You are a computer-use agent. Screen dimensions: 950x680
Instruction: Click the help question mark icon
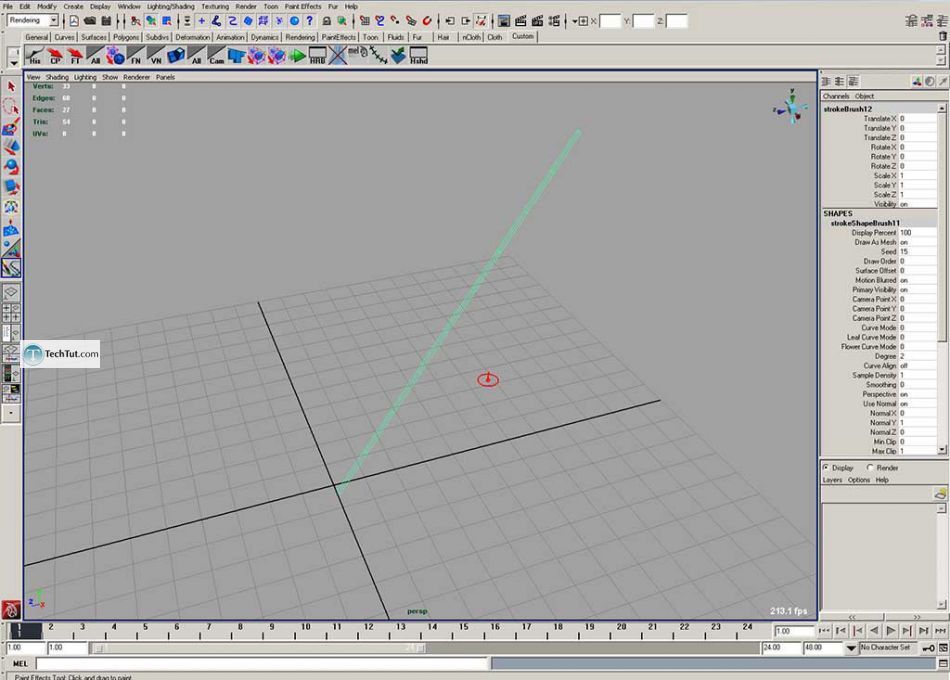[310, 21]
